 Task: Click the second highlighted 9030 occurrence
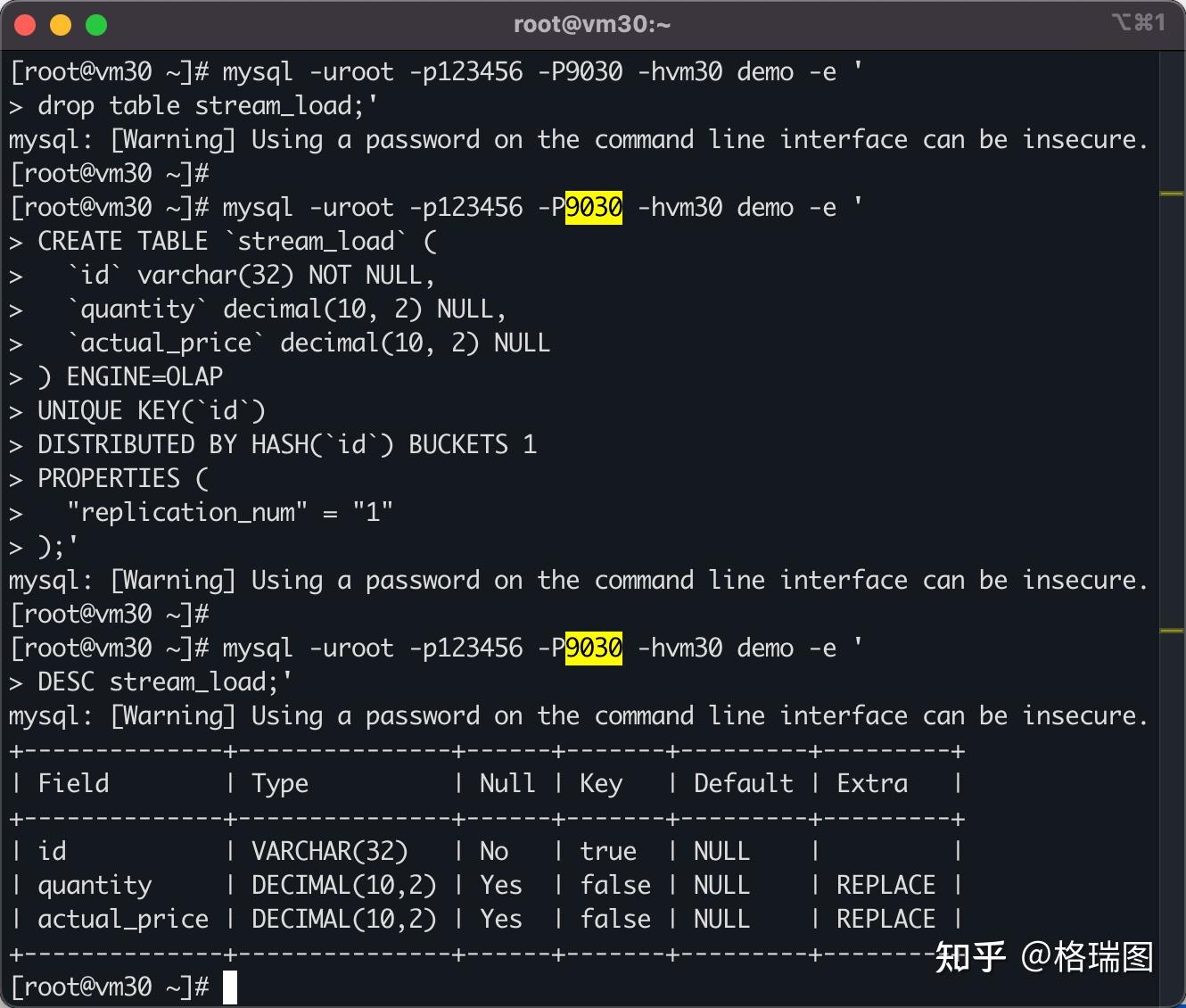pos(593,648)
